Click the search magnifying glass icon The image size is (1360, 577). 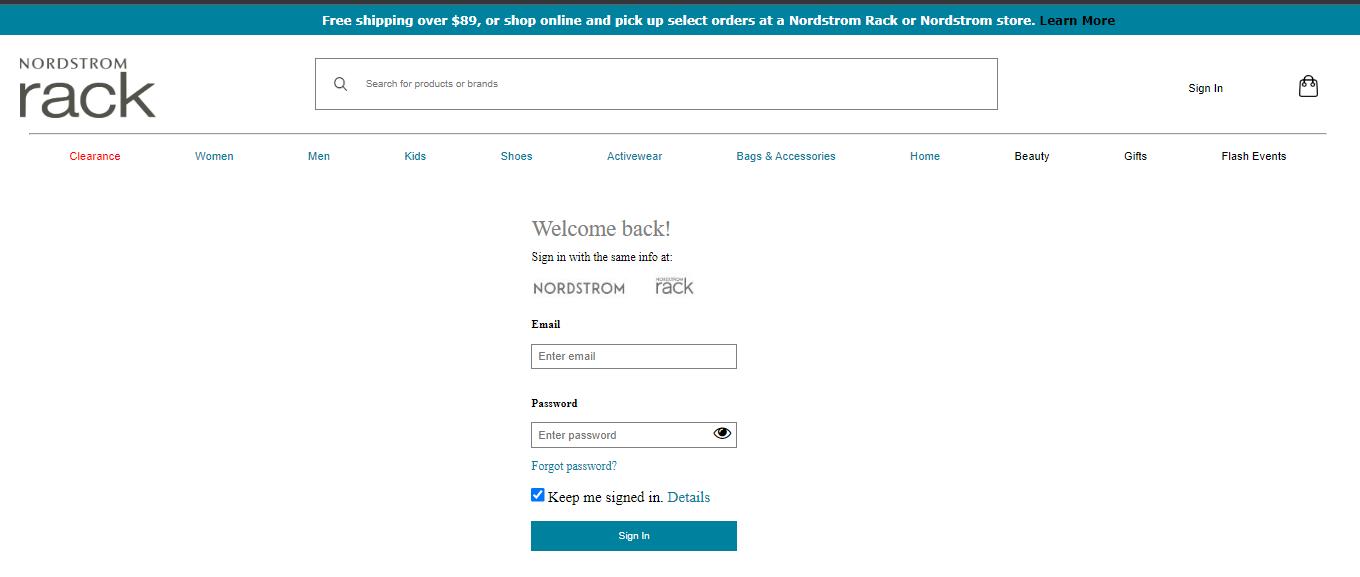[341, 83]
